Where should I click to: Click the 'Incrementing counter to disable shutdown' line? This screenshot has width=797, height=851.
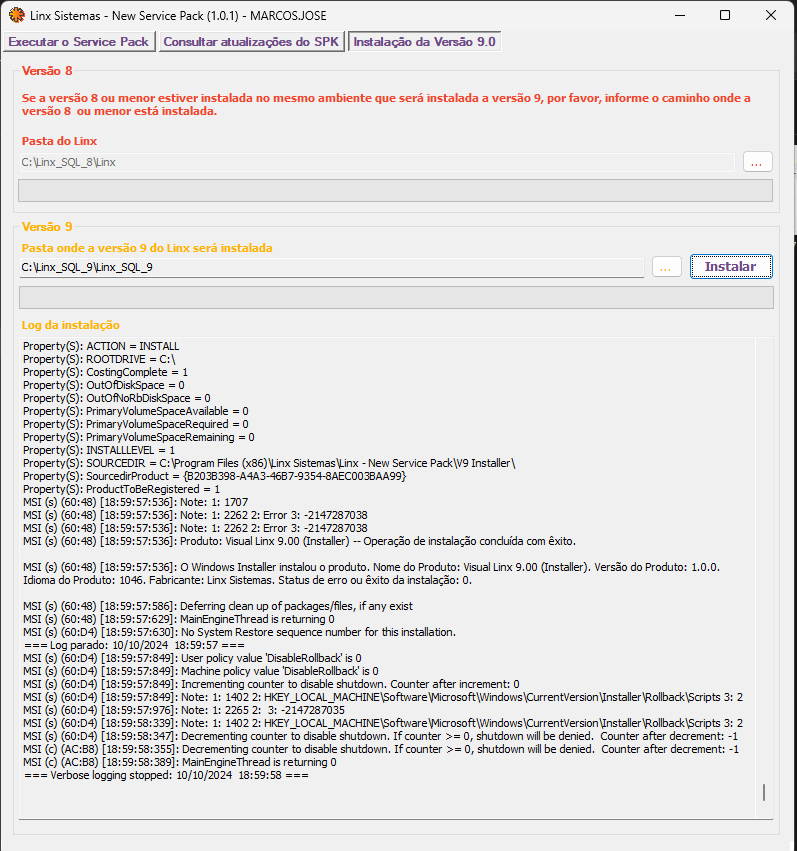(271, 685)
